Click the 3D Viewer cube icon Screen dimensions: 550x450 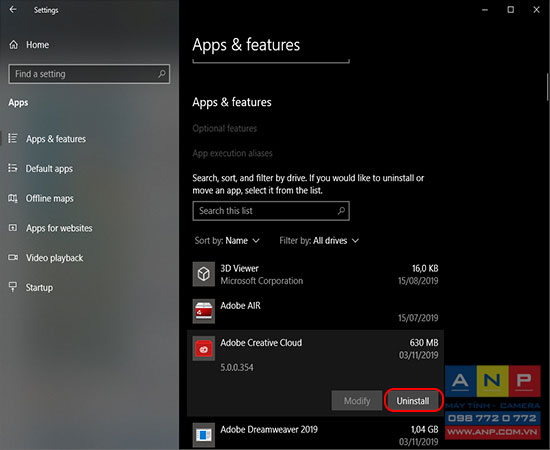pyautogui.click(x=203, y=274)
